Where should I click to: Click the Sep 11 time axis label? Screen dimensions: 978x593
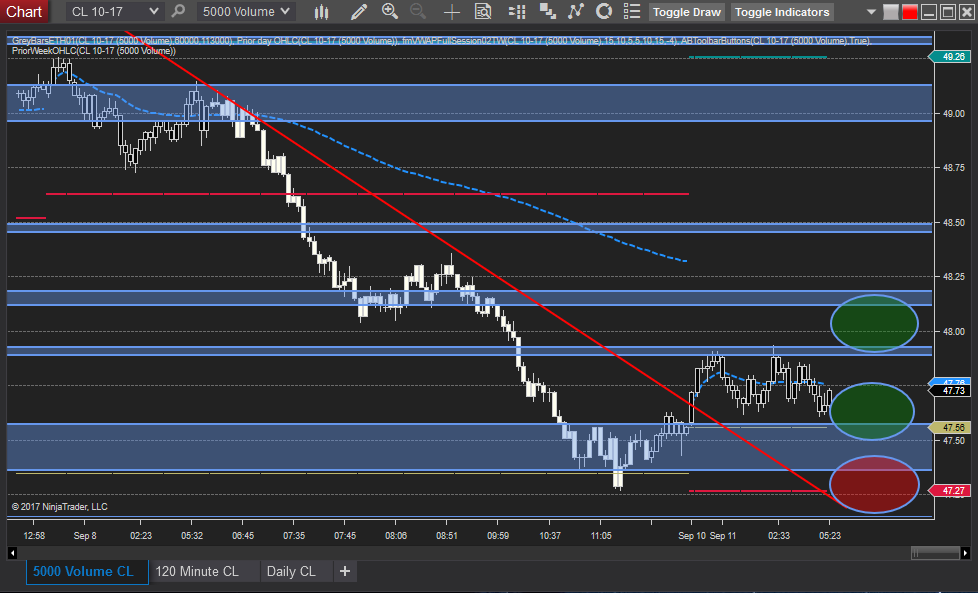pos(723,536)
